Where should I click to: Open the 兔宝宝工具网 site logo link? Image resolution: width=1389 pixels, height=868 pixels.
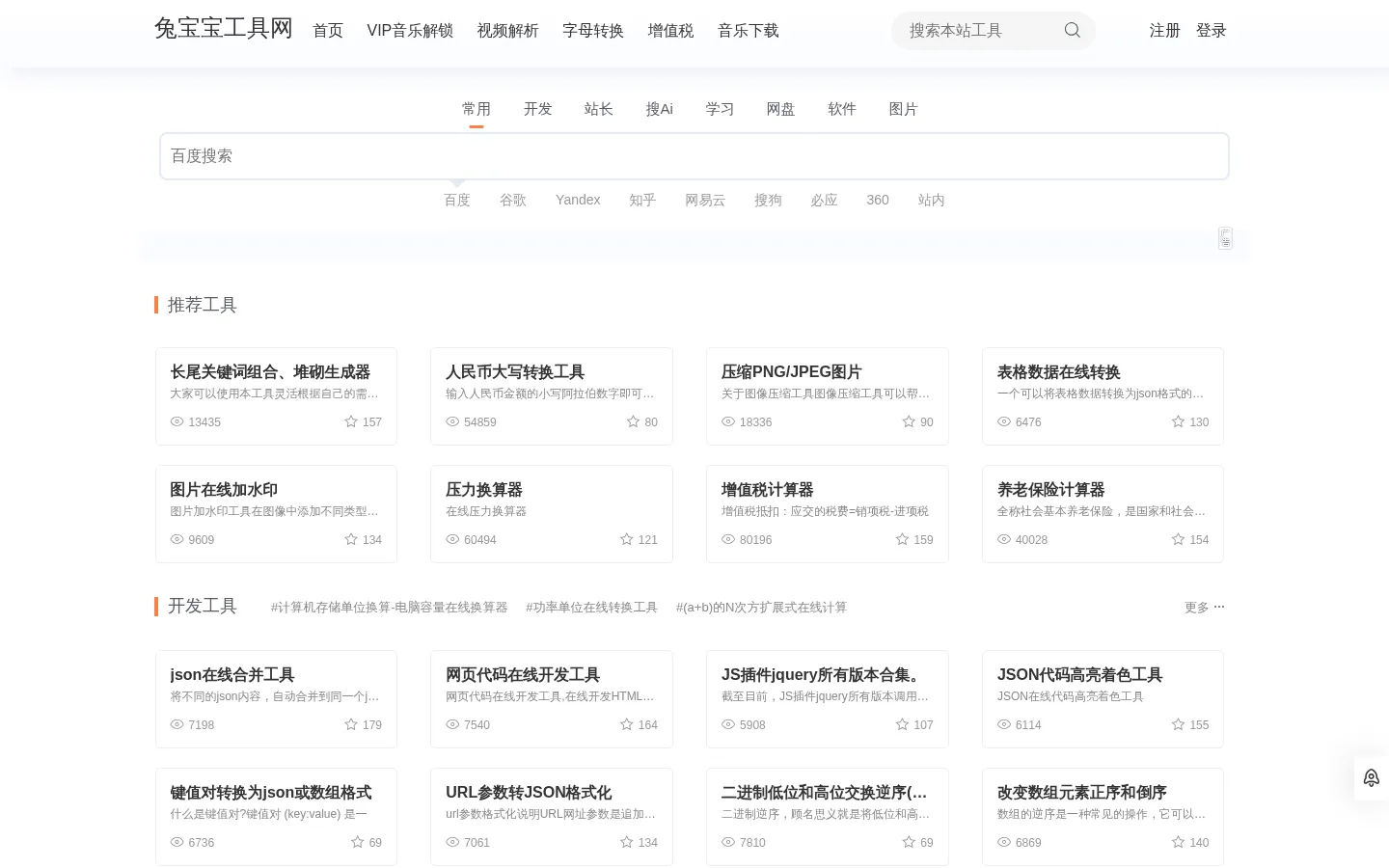[224, 29]
